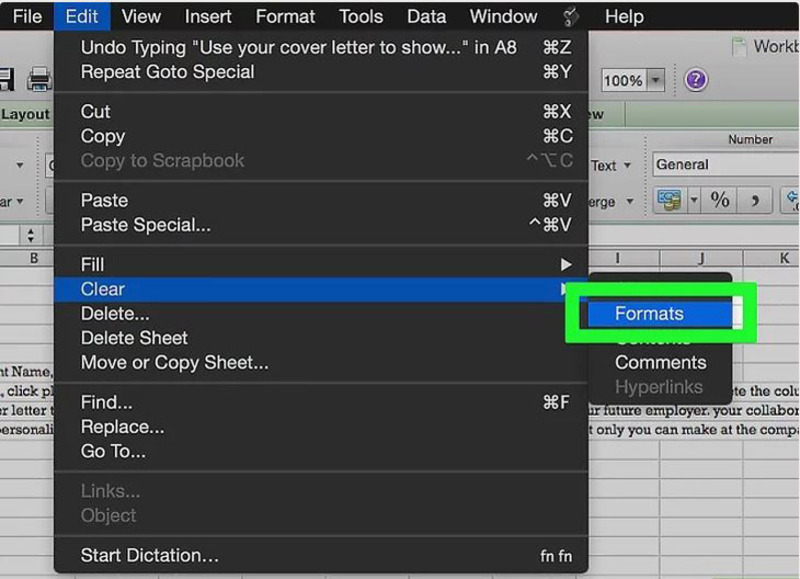Click the Print icon in the toolbar

[39, 80]
